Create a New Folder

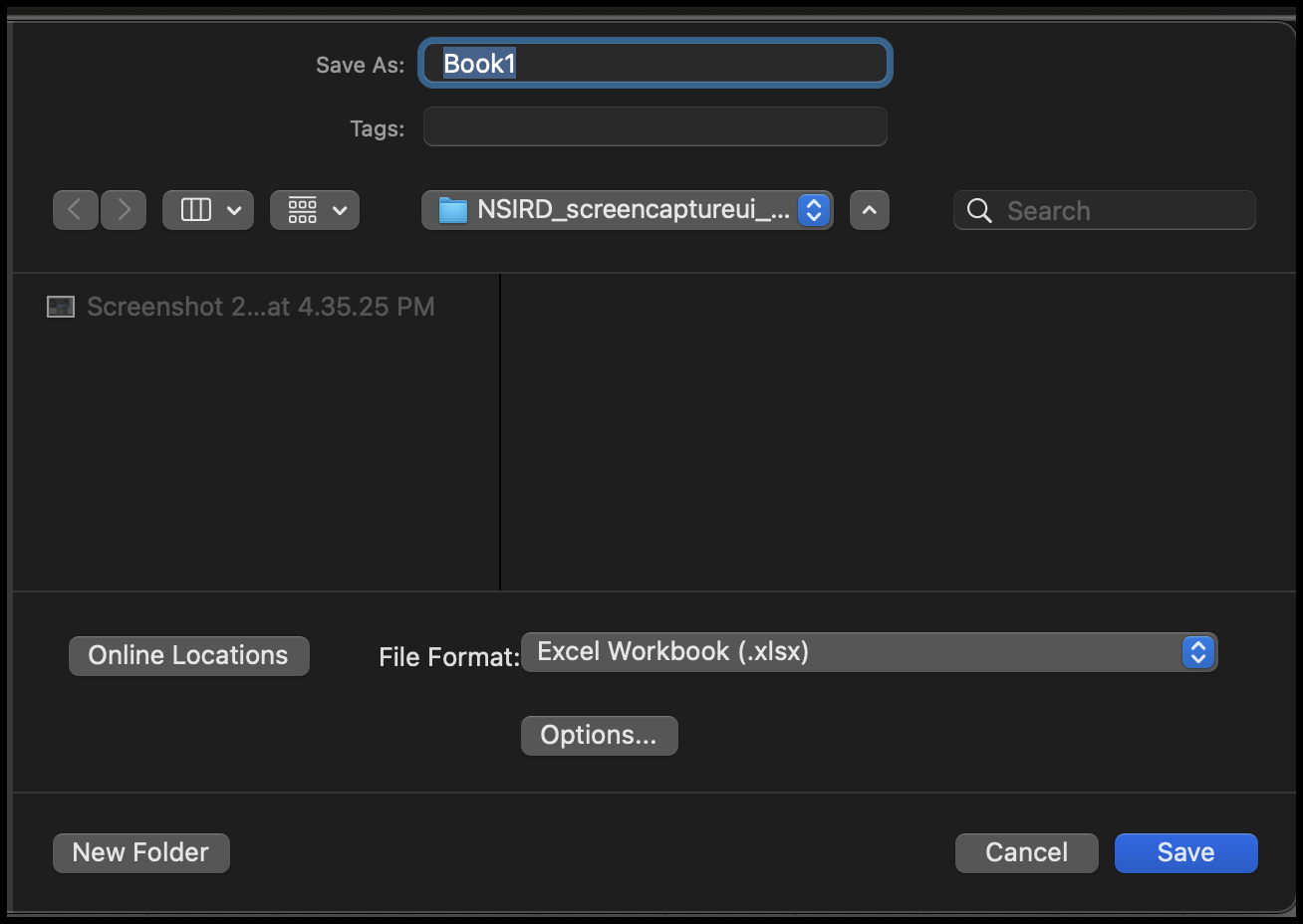pyautogui.click(x=141, y=853)
